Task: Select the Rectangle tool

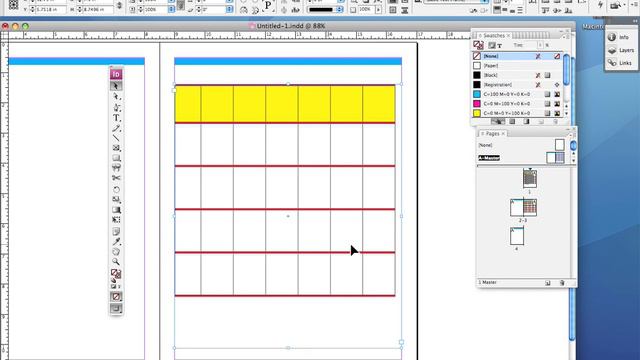Action: point(116,158)
